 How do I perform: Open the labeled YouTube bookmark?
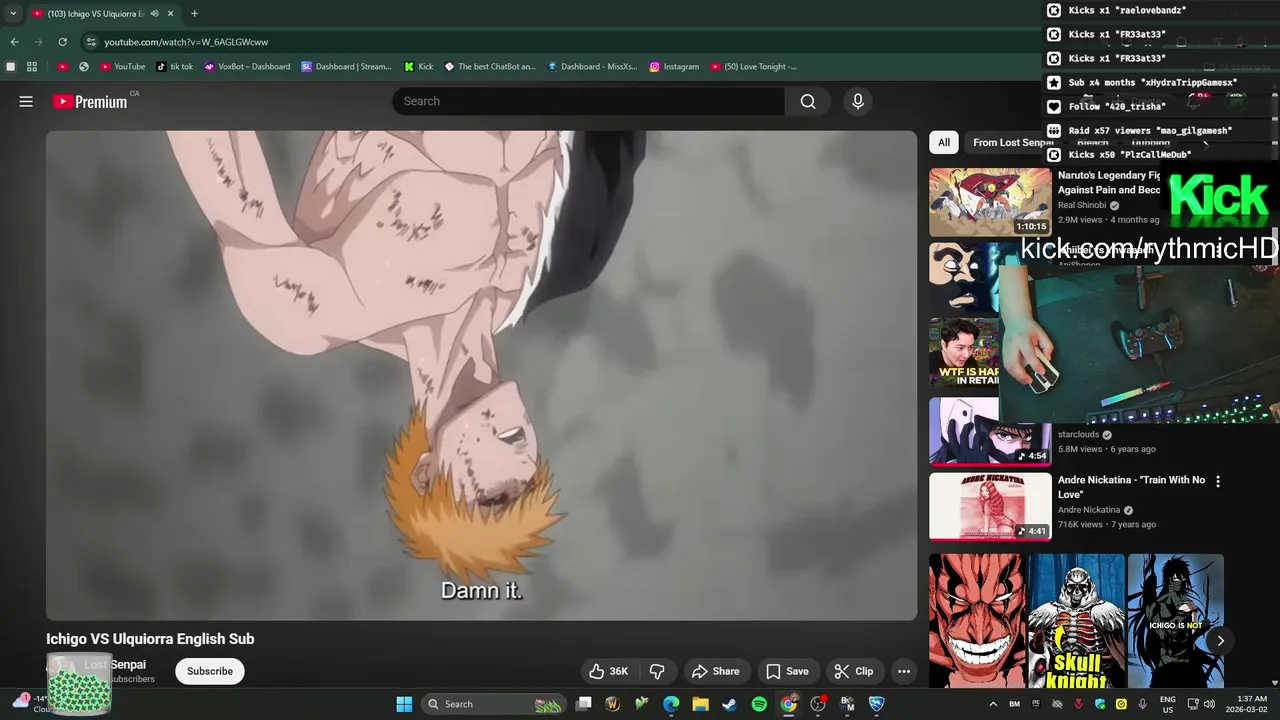[123, 67]
